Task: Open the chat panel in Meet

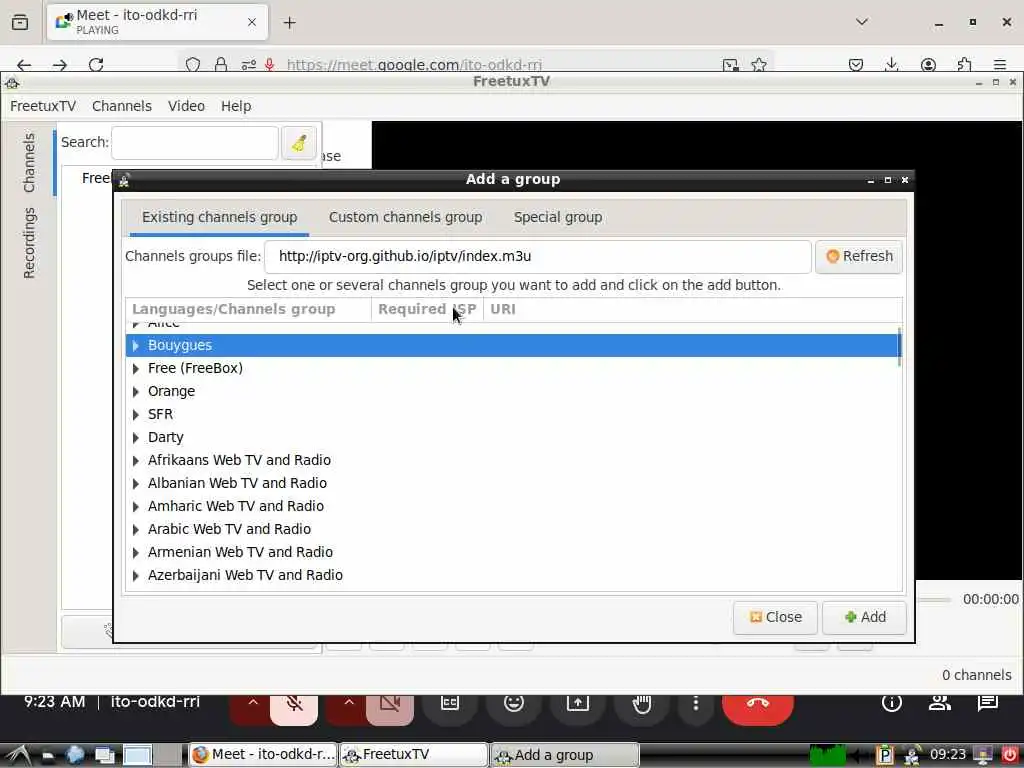Action: (987, 703)
